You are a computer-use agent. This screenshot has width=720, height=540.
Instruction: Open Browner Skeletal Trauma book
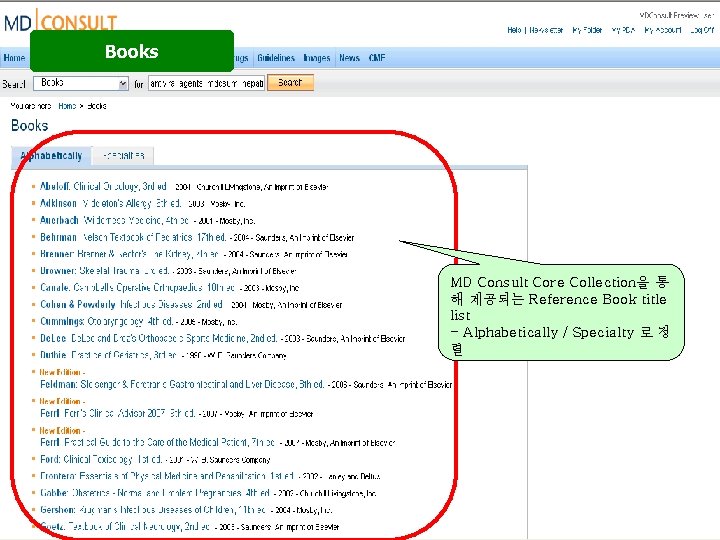(x=105, y=271)
